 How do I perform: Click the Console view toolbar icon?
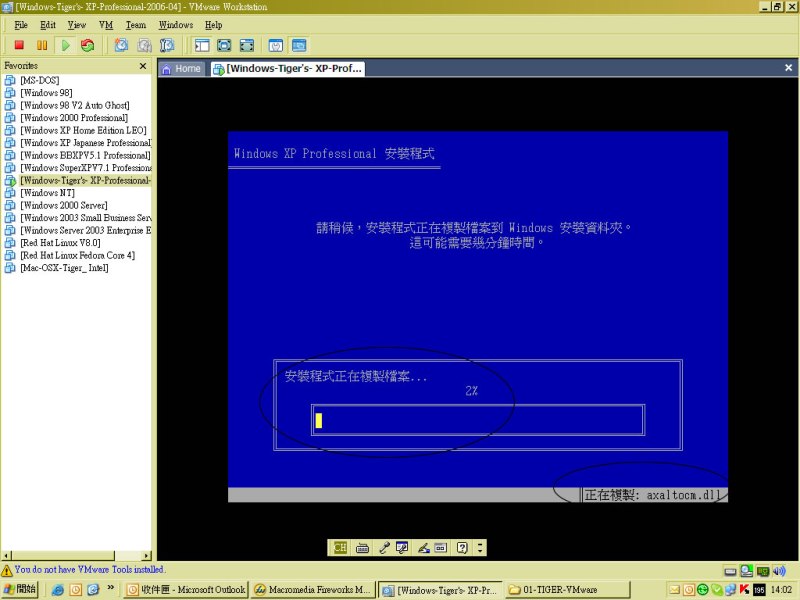(299, 45)
